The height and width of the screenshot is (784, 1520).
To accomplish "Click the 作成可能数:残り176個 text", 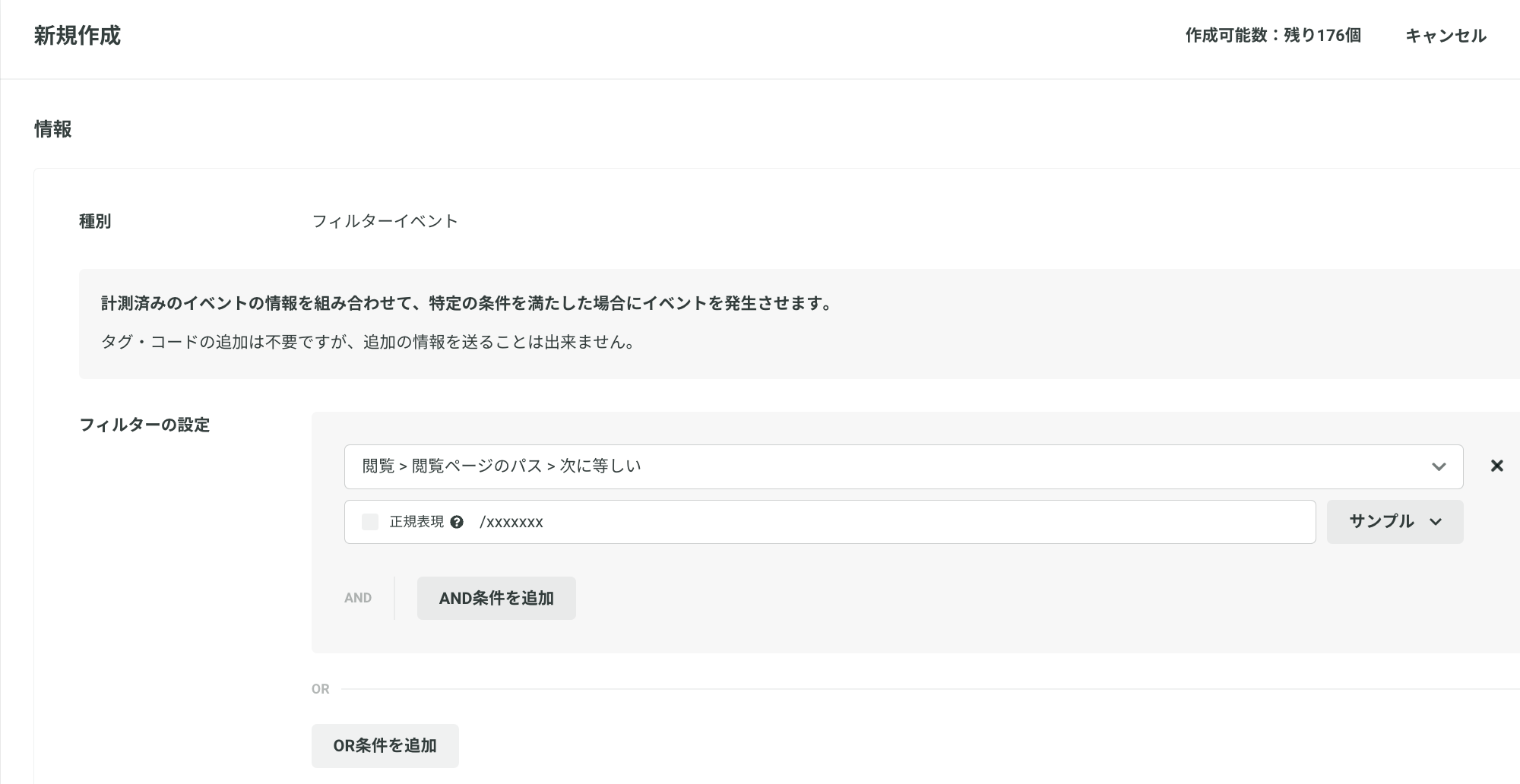I will pyautogui.click(x=1273, y=36).
